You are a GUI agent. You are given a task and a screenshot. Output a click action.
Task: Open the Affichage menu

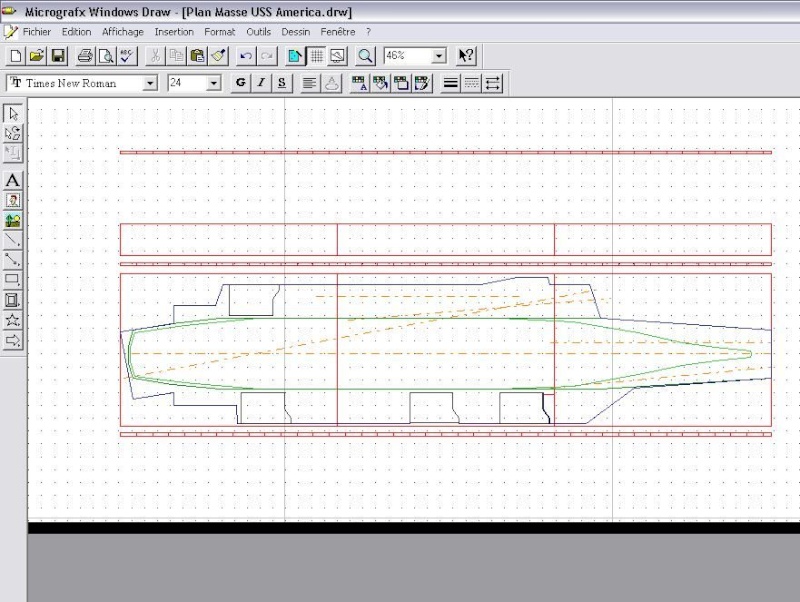(122, 32)
